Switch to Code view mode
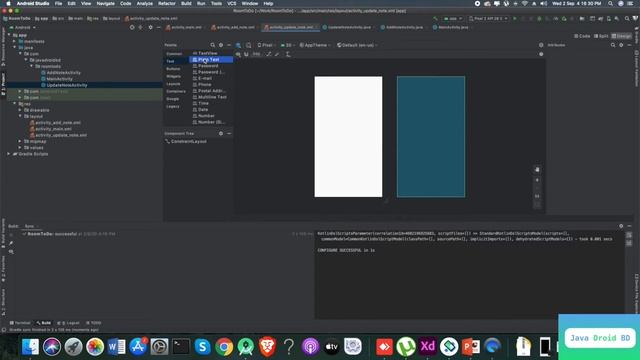640x360 pixels. pos(582,36)
